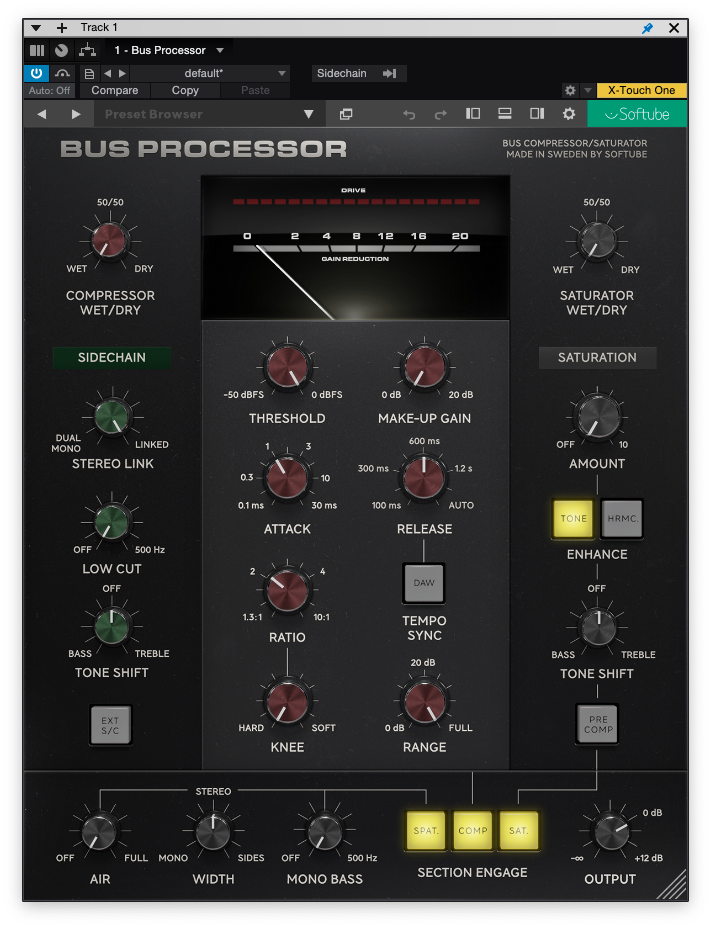Toggle the plugin power bypass button

(36, 73)
